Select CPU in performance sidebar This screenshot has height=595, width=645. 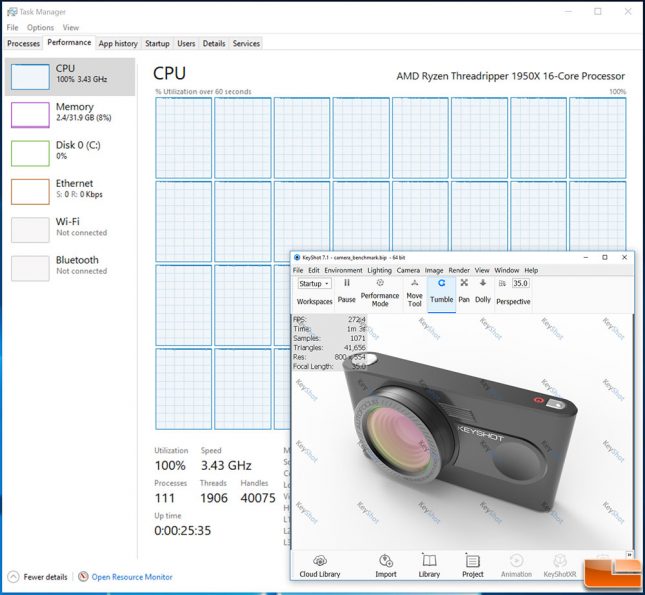(x=70, y=77)
